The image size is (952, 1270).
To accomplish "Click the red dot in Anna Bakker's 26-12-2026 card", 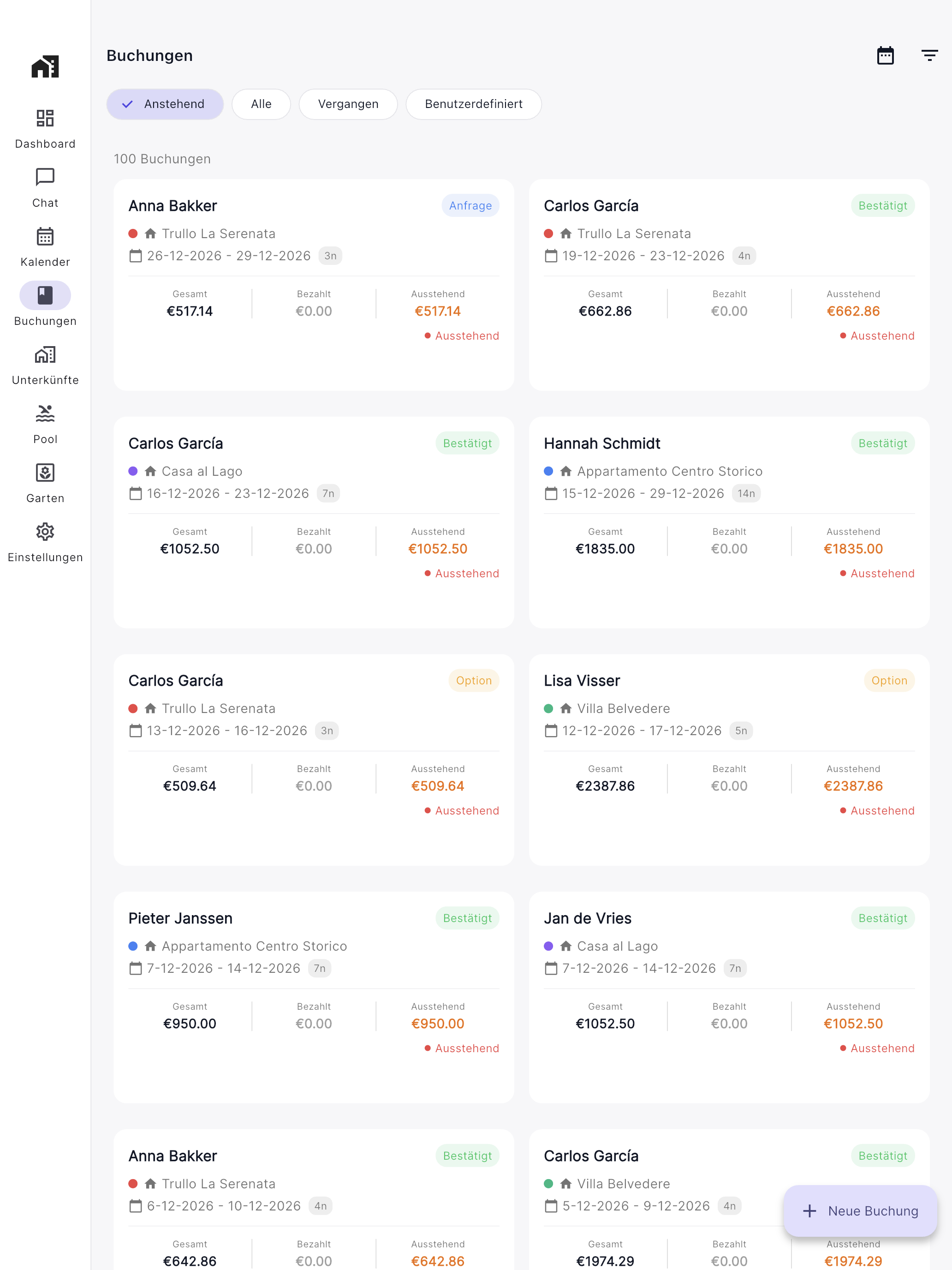I will click(x=133, y=234).
